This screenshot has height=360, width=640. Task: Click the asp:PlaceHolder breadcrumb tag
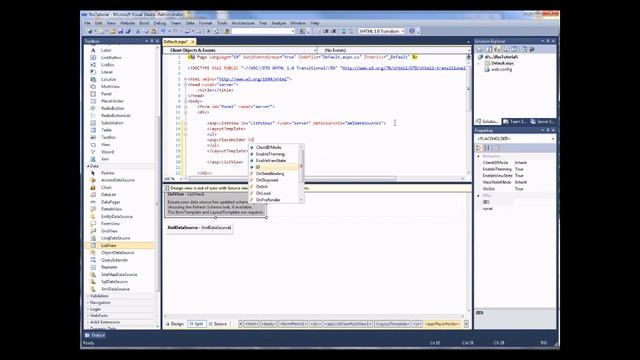(442, 324)
